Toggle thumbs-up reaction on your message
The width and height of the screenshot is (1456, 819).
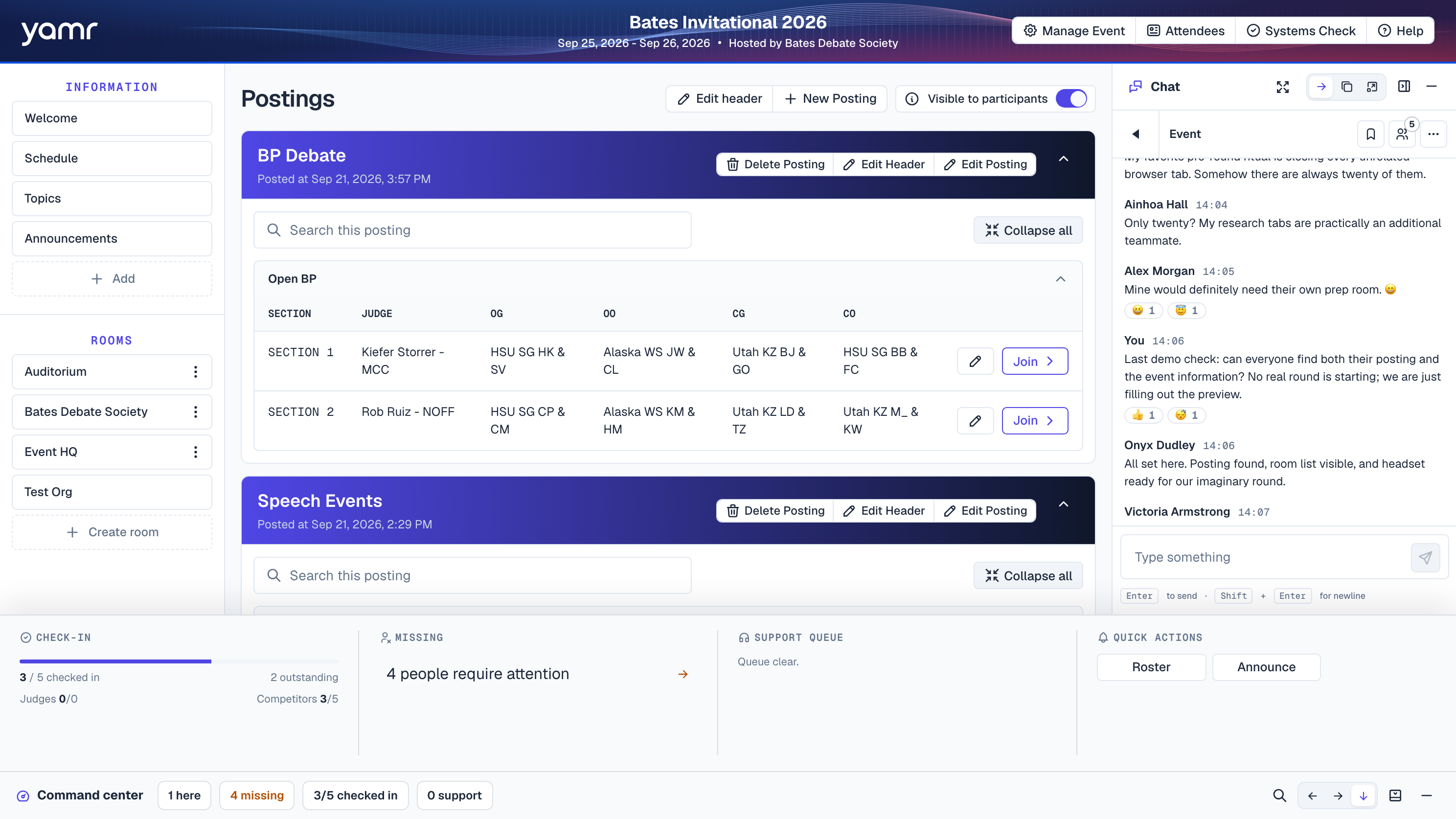1143,415
